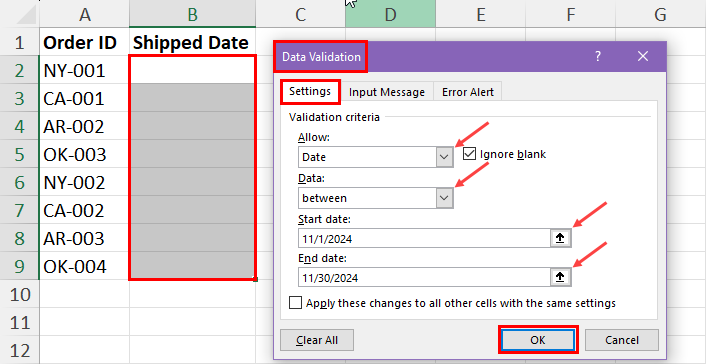The image size is (706, 364).
Task: Click the Data Validation dialog title bar
Action: point(470,57)
